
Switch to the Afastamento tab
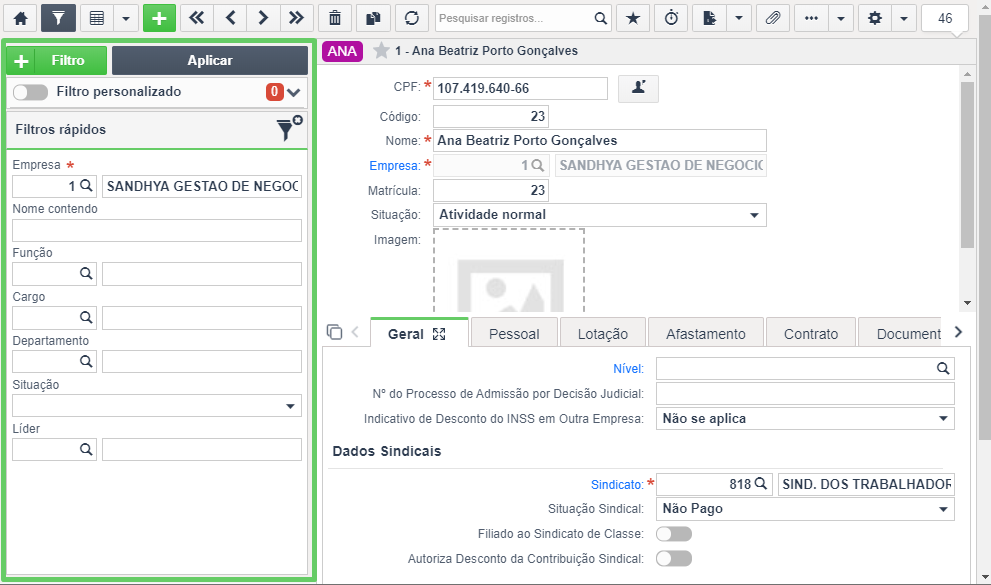tap(705, 334)
